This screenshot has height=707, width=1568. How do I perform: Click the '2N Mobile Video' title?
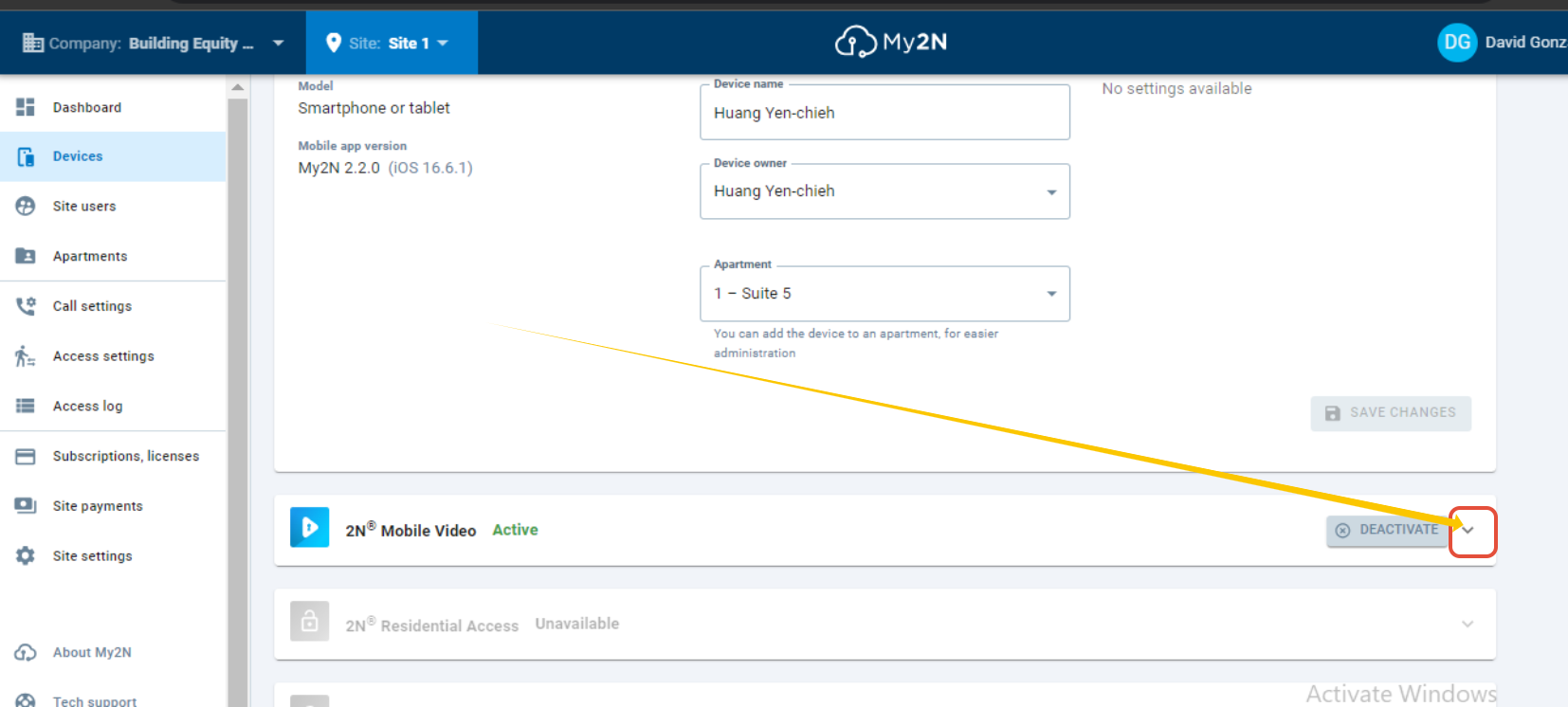tap(410, 530)
